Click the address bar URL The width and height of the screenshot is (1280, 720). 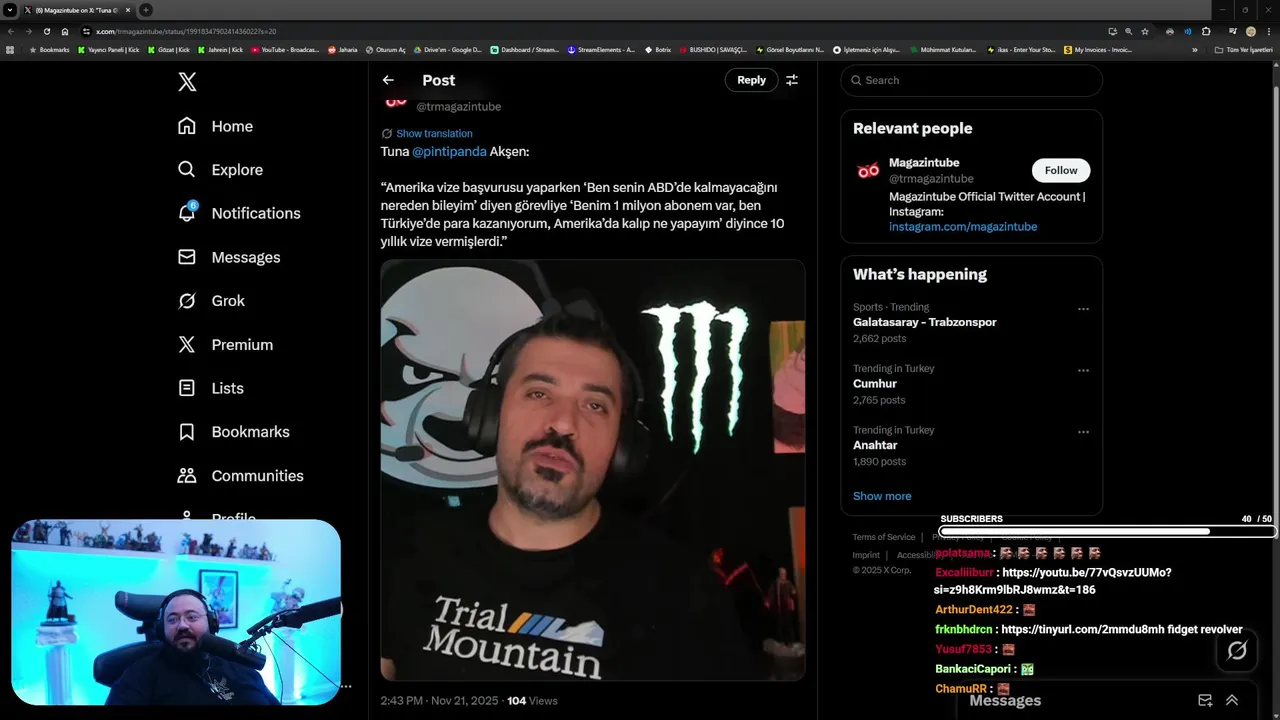point(186,31)
